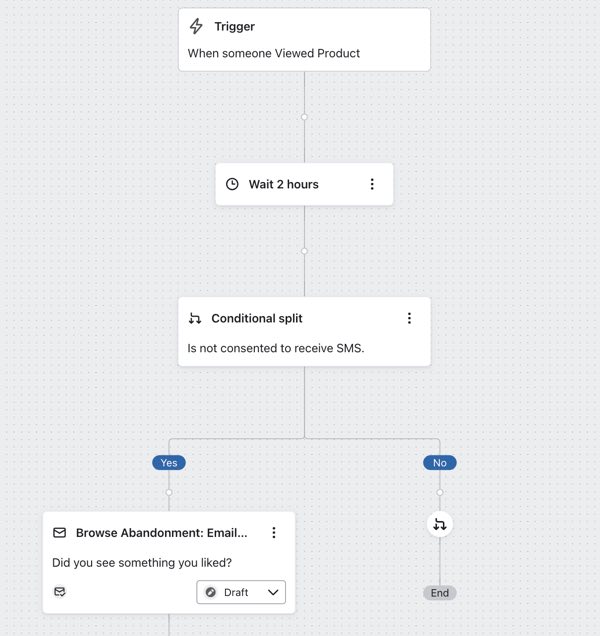Screen dimensions: 600x636
Task: Click the Trigger lightning bolt icon
Action: click(196, 27)
